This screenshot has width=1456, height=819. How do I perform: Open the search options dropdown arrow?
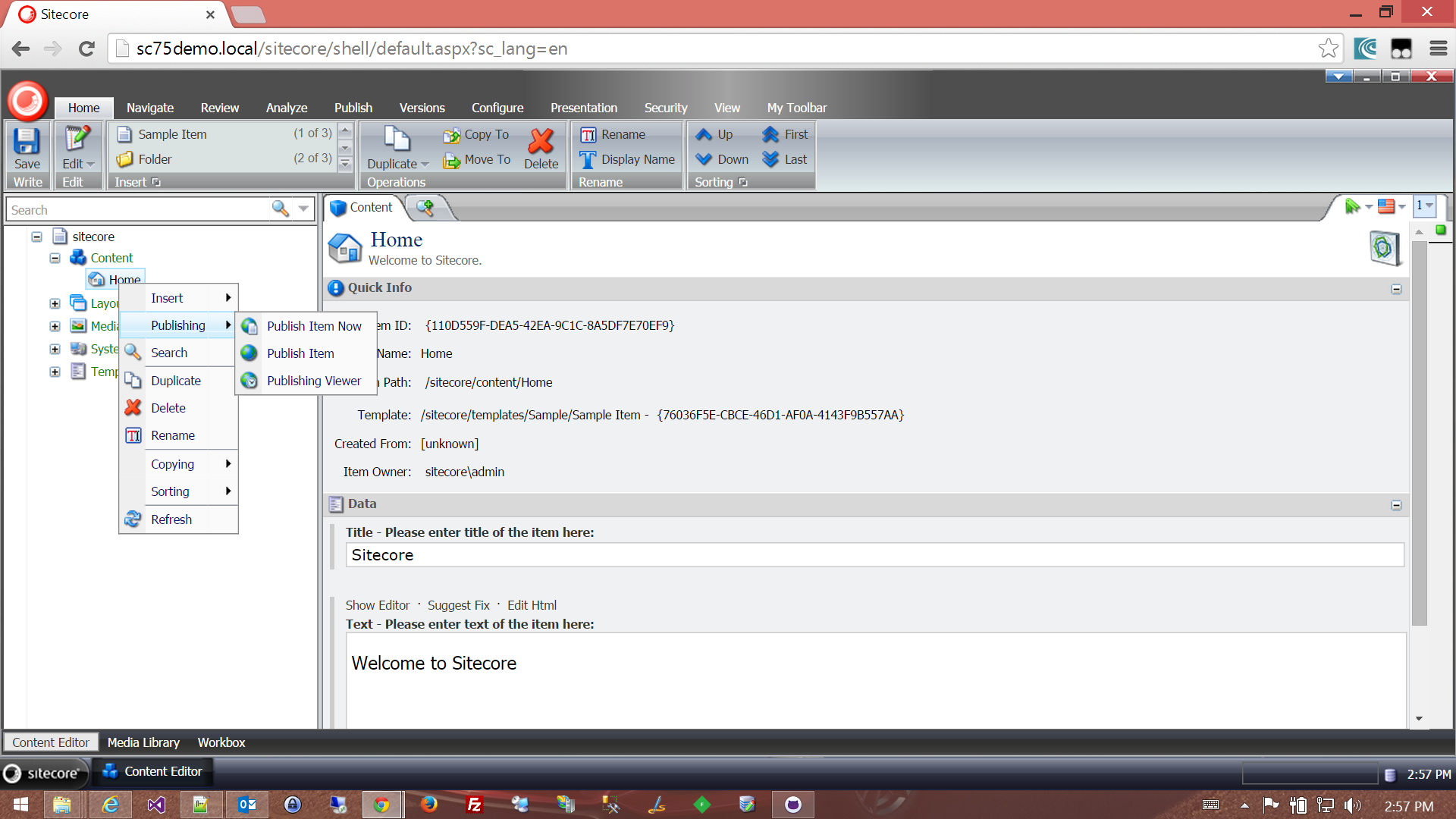303,209
